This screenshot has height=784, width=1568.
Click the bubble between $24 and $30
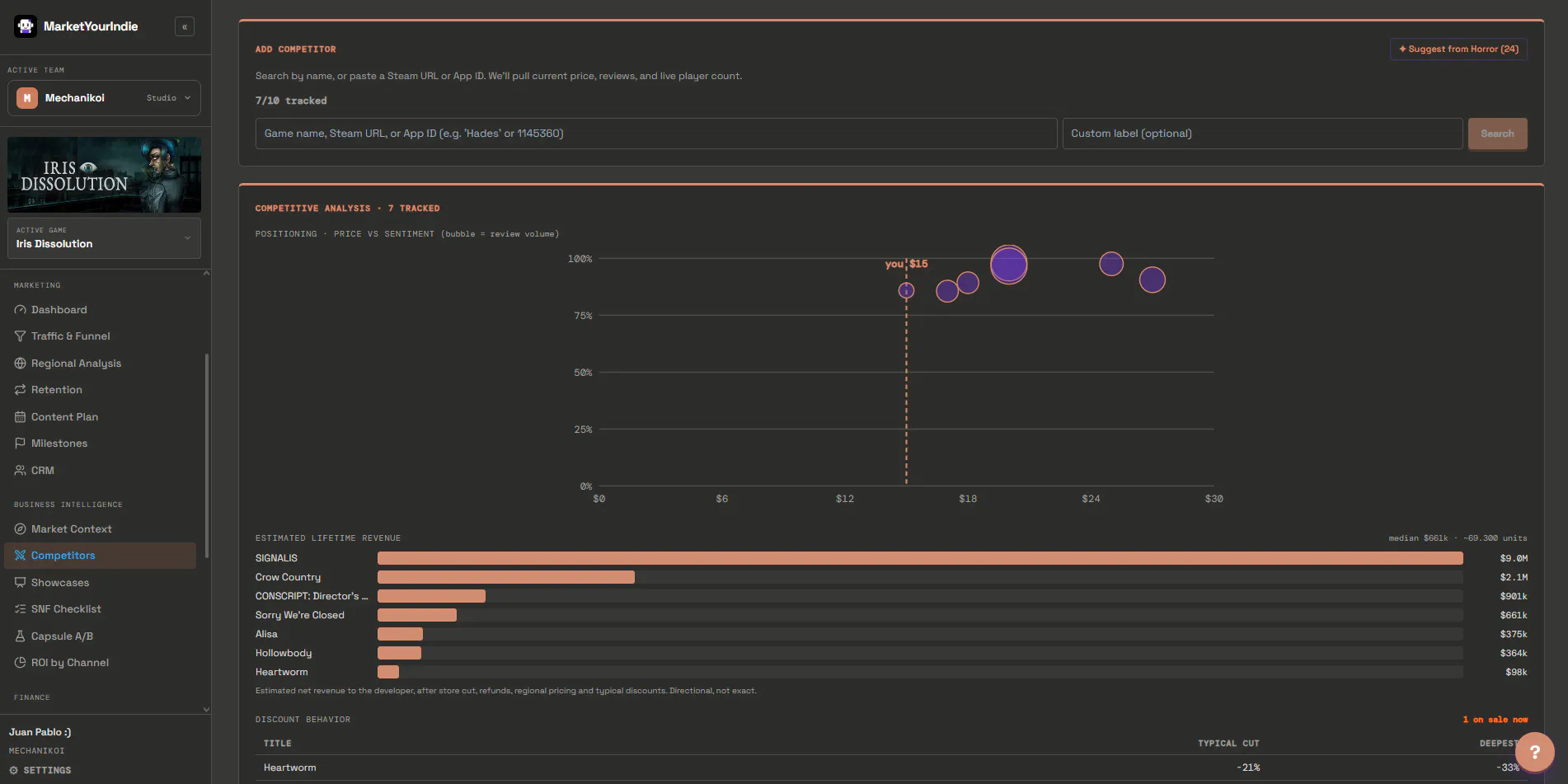click(x=1152, y=280)
